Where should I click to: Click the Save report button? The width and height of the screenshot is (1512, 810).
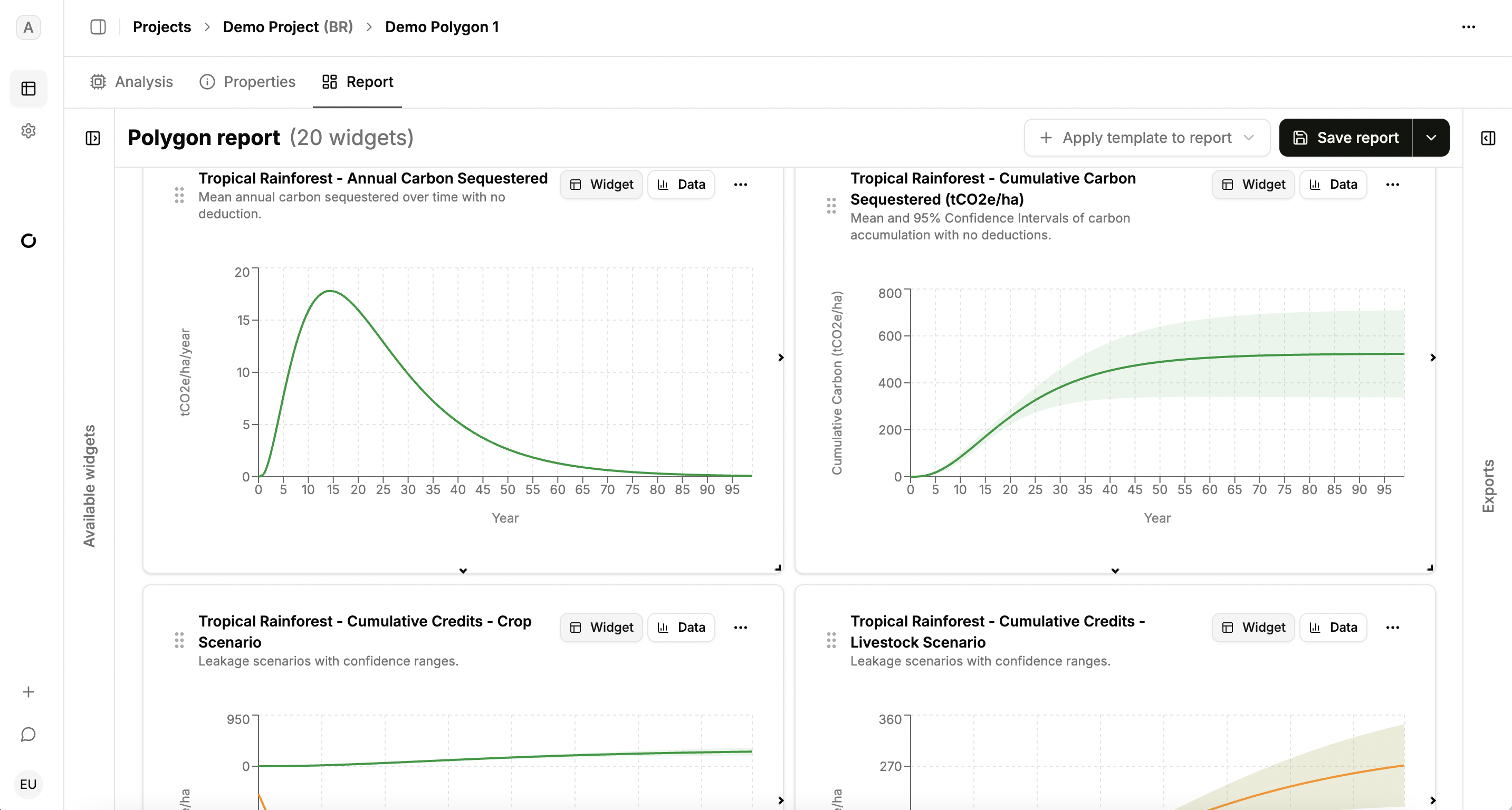[1345, 138]
